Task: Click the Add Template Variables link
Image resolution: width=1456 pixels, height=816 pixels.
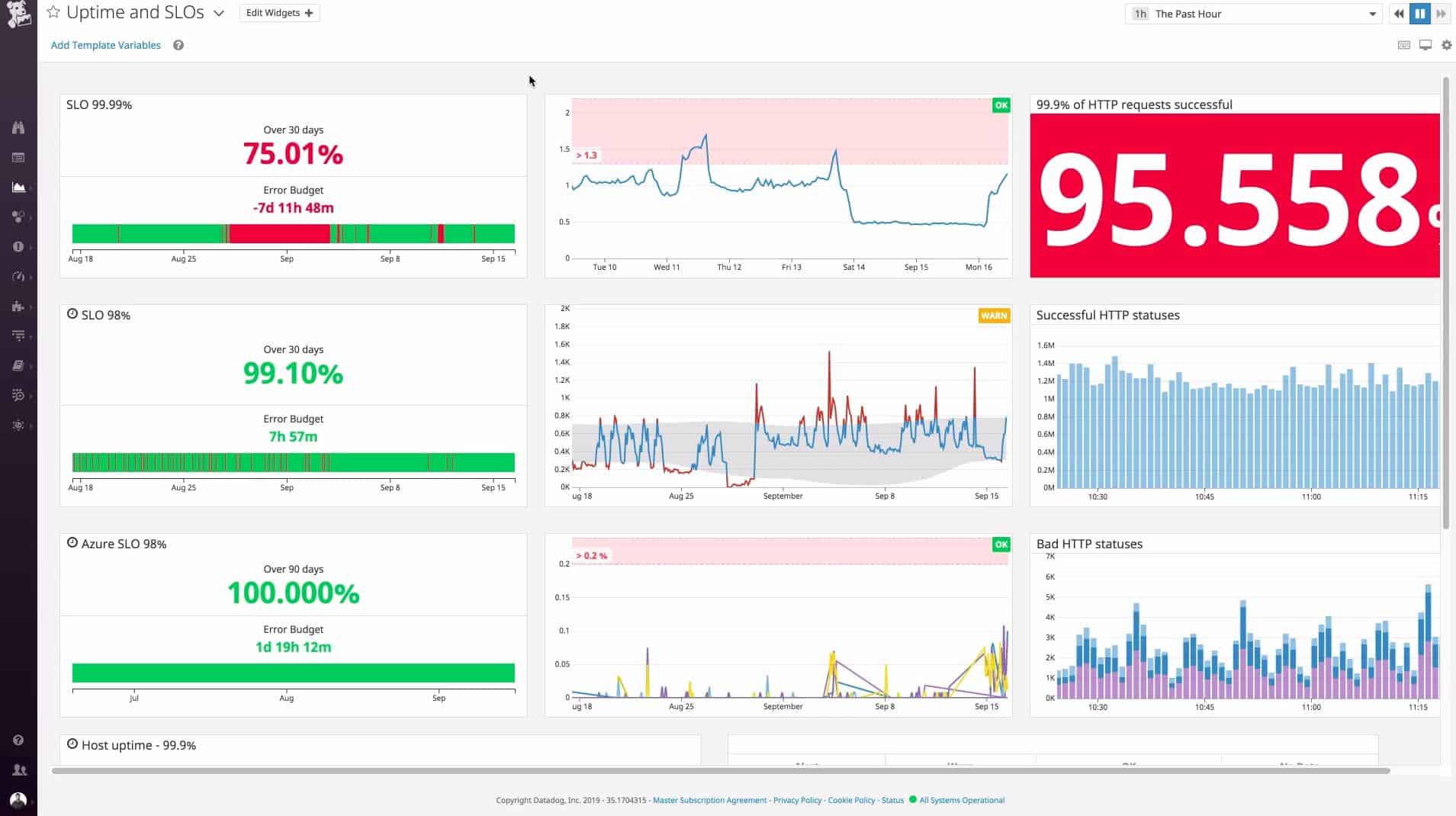Action: (105, 45)
